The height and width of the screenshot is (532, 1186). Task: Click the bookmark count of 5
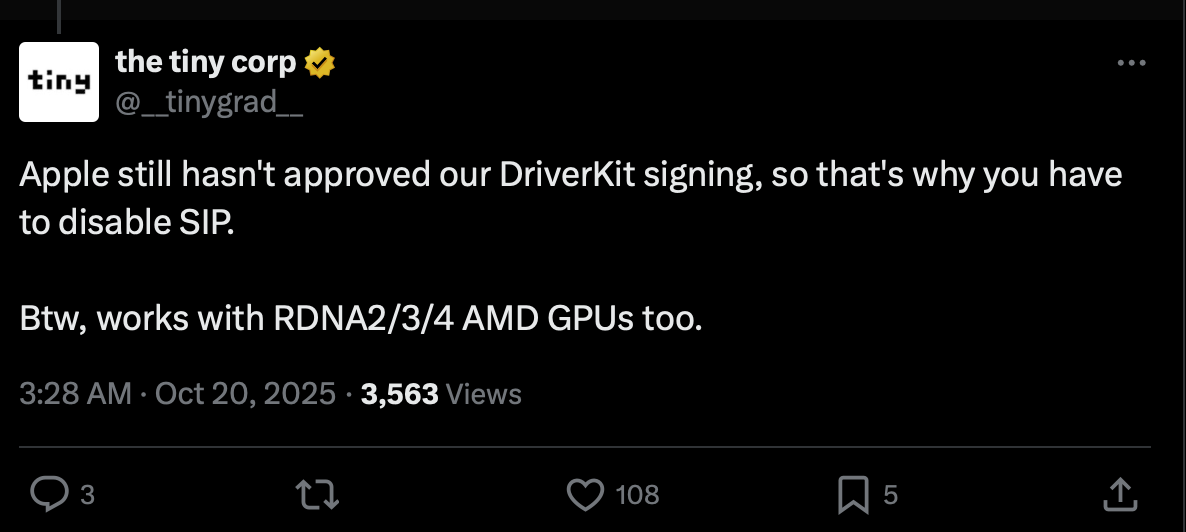pos(891,494)
